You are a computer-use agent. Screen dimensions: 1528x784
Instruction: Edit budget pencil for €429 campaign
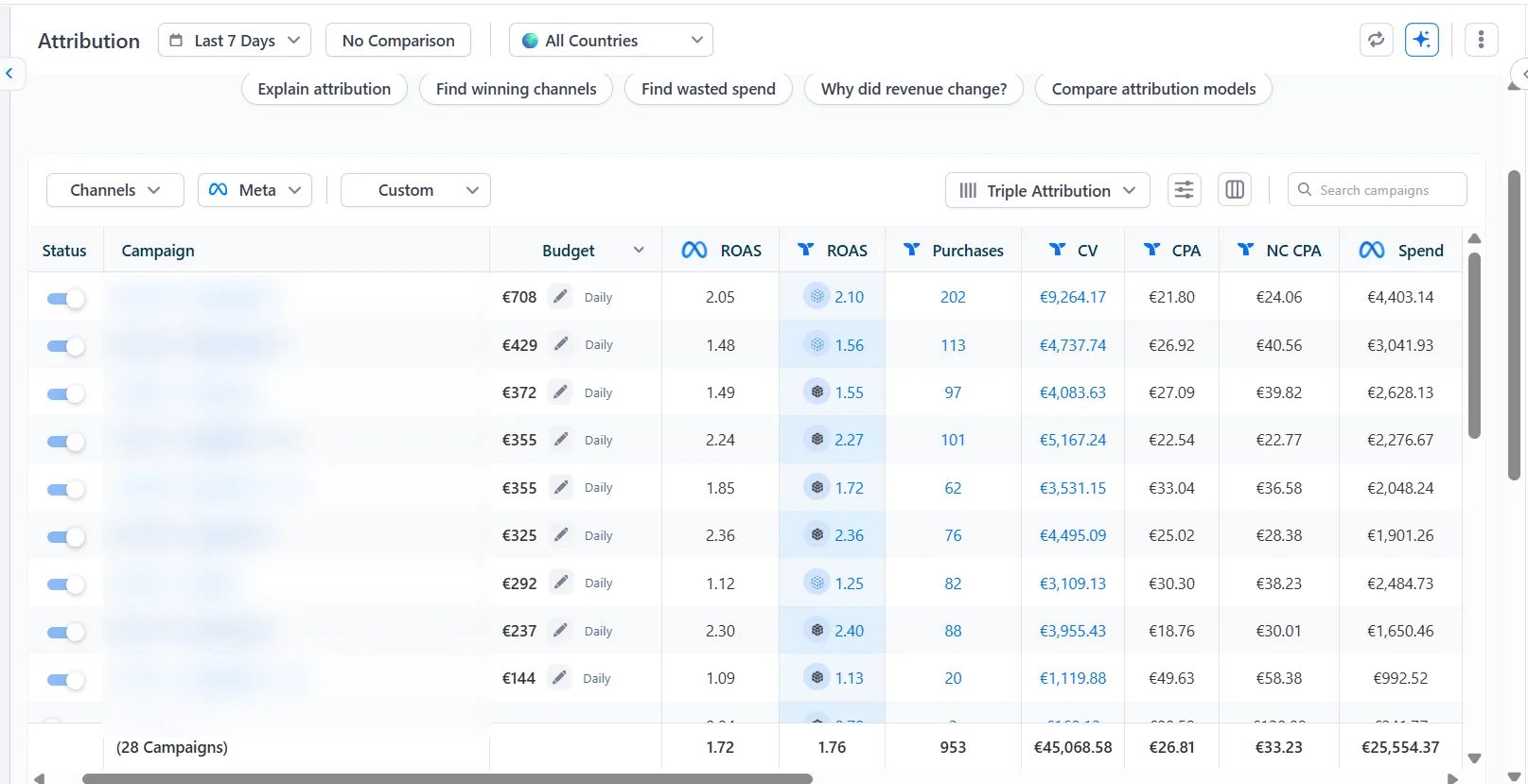coord(561,344)
